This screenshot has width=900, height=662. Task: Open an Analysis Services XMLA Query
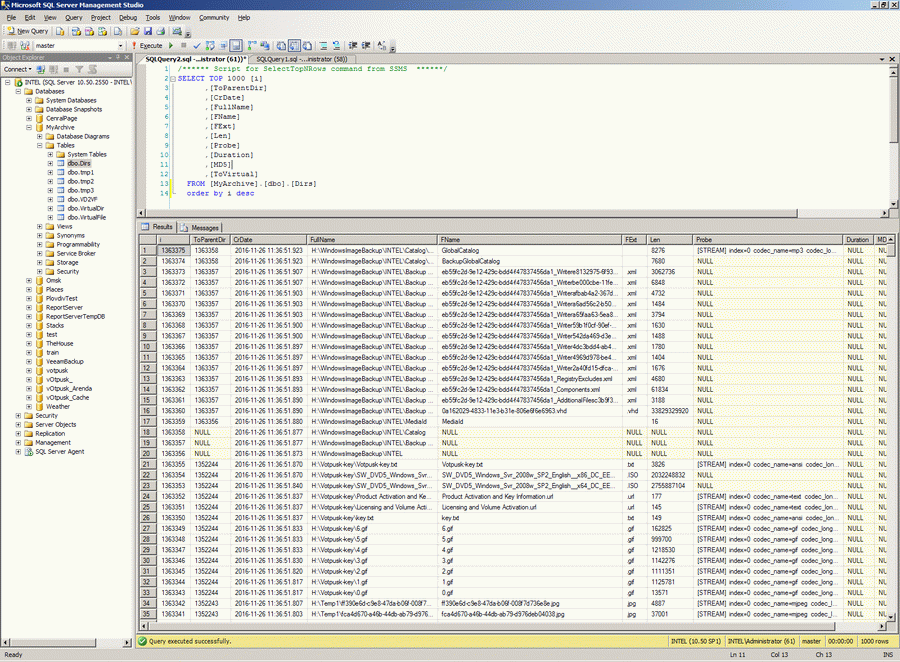(x=102, y=31)
